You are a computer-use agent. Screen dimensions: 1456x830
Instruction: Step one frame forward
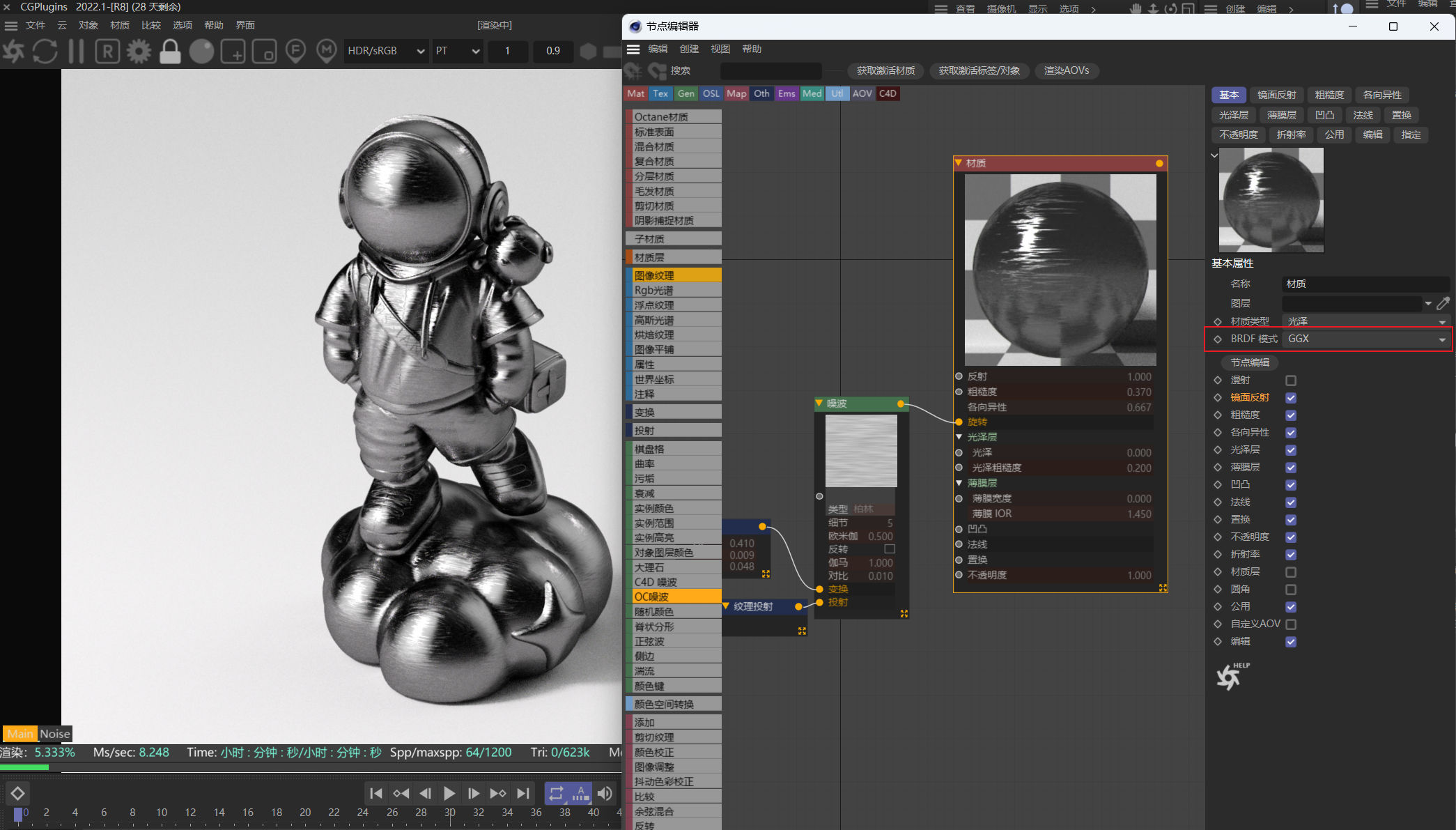coord(474,793)
